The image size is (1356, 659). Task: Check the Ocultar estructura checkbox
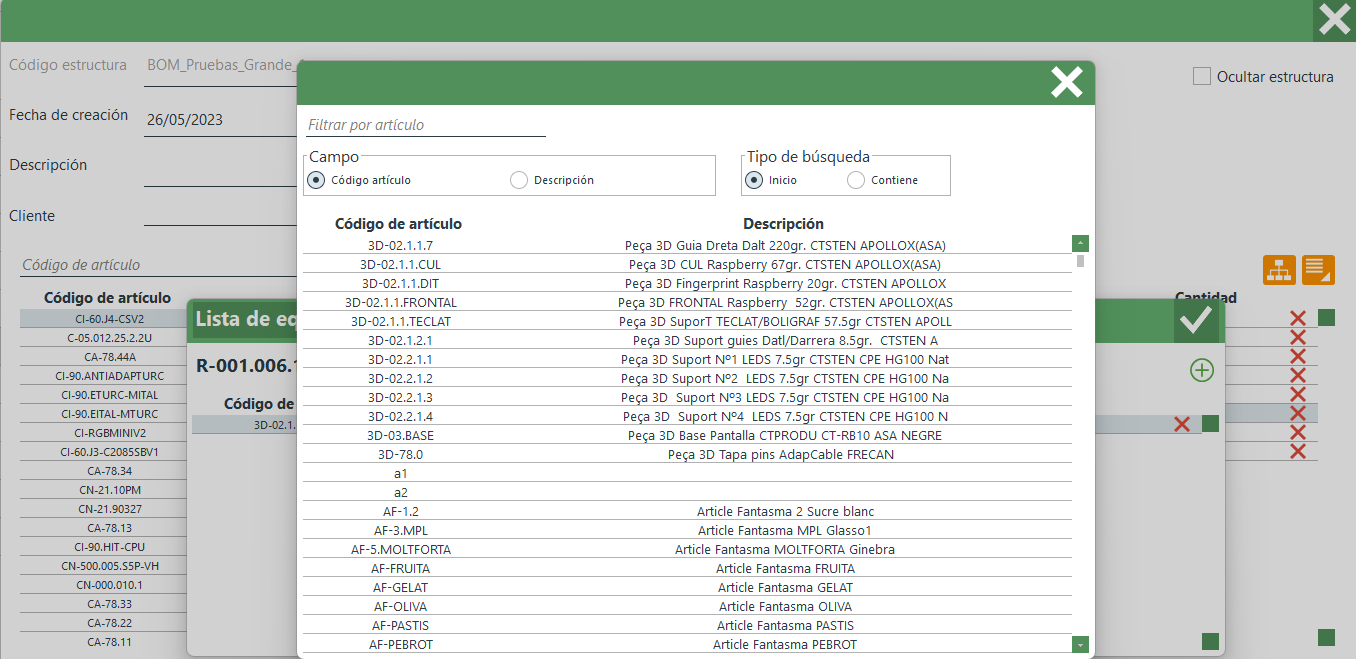[1202, 76]
